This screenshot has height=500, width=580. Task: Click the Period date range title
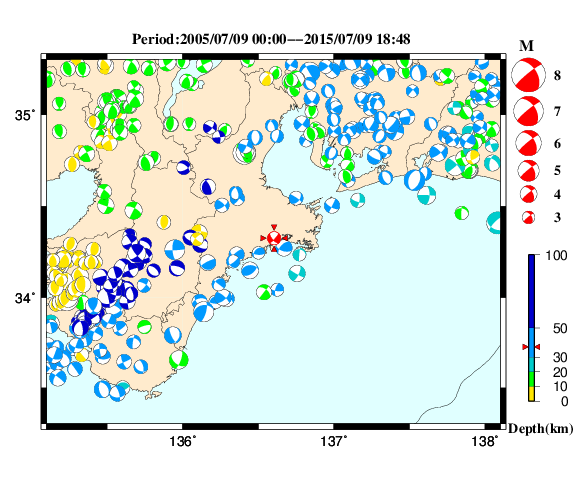[x=271, y=39]
